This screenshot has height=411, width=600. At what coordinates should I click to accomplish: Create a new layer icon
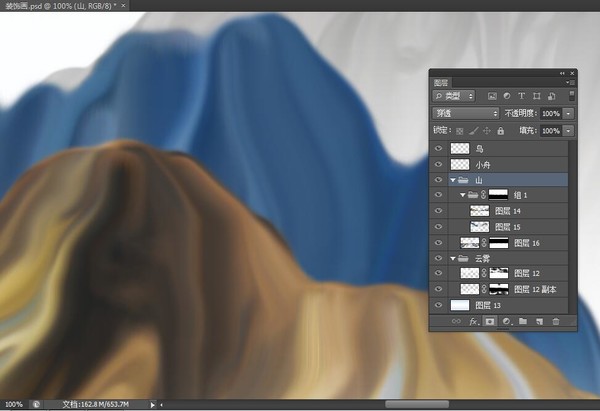(540, 321)
